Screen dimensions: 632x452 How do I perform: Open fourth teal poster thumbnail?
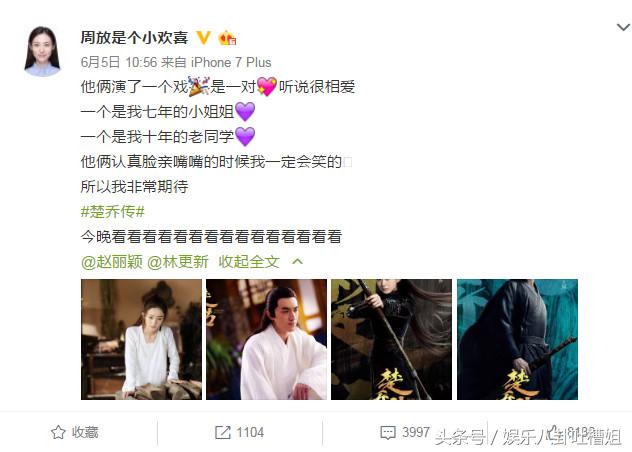click(x=517, y=340)
